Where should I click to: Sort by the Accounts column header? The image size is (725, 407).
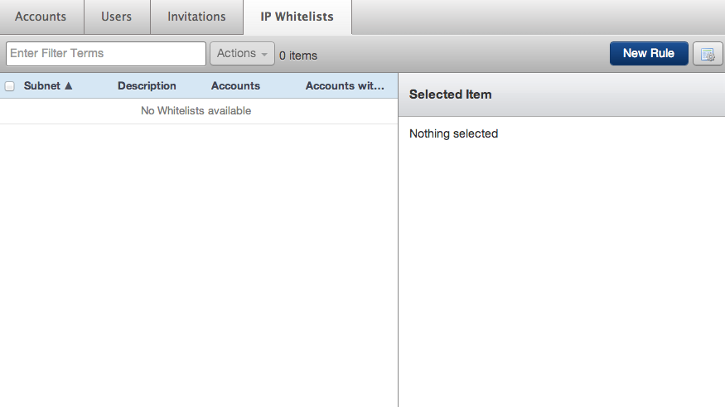coord(235,86)
